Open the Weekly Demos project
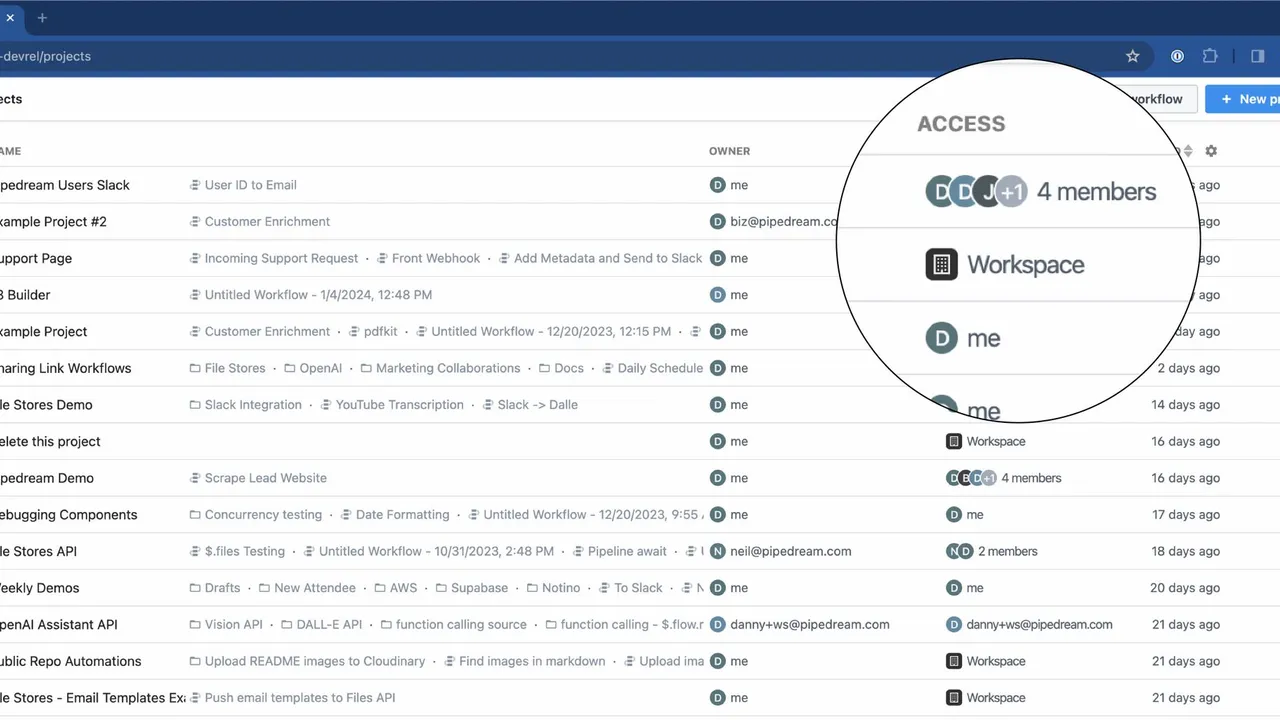The width and height of the screenshot is (1280, 720). (40, 588)
